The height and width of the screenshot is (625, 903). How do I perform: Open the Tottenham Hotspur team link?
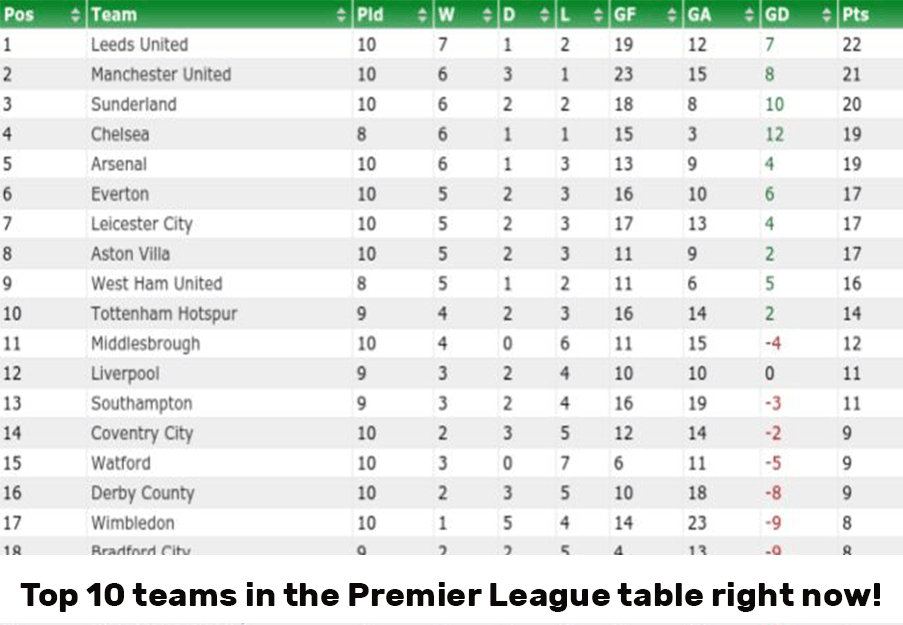(164, 314)
